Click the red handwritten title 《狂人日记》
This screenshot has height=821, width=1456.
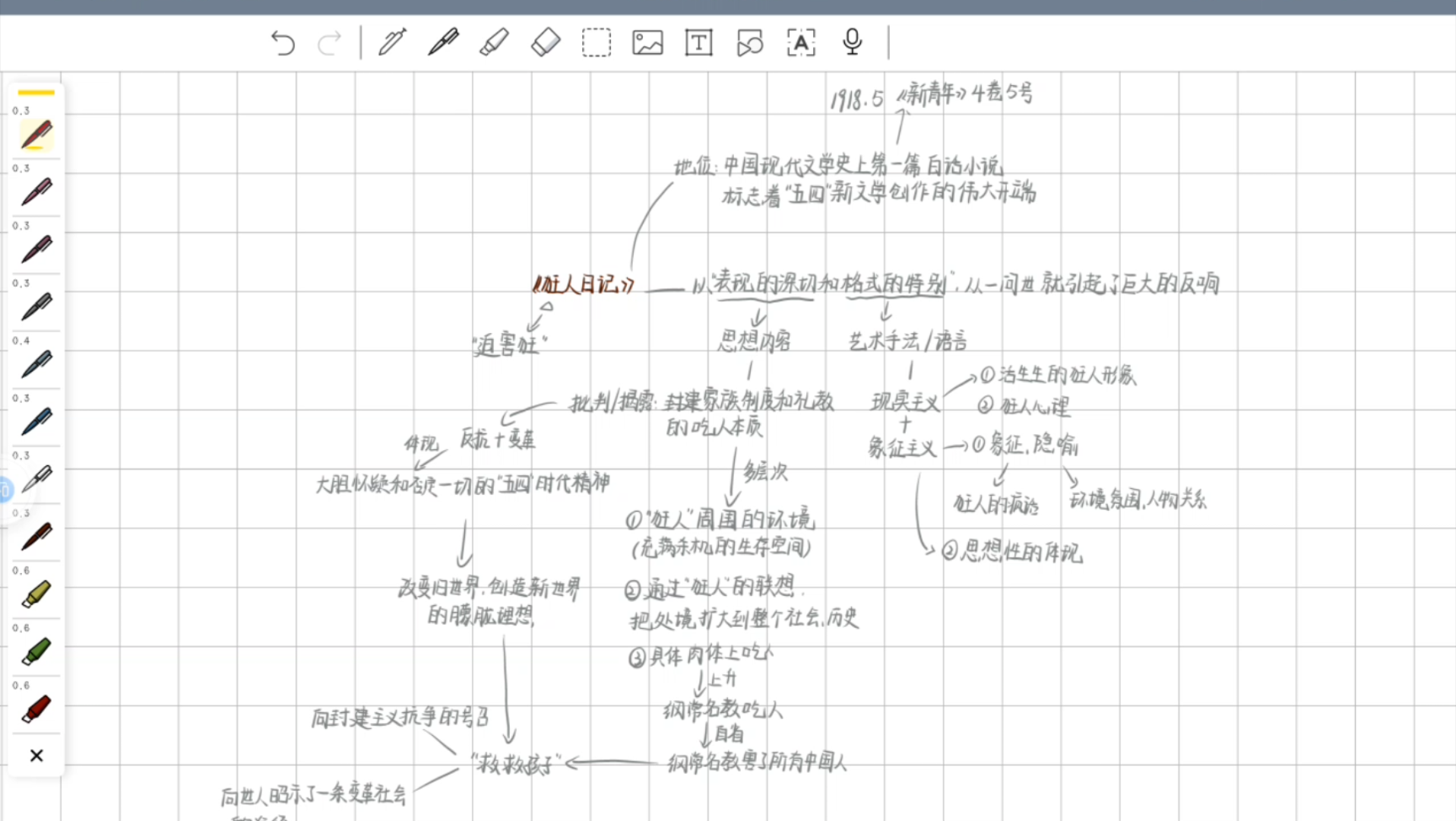pos(584,284)
